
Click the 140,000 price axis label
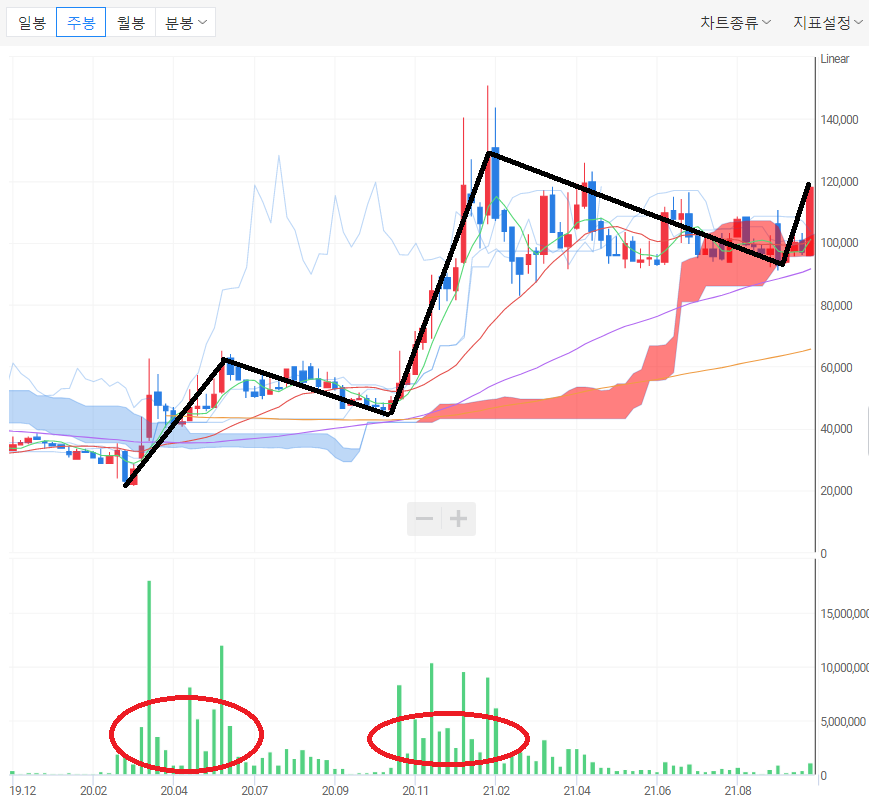tap(839, 120)
